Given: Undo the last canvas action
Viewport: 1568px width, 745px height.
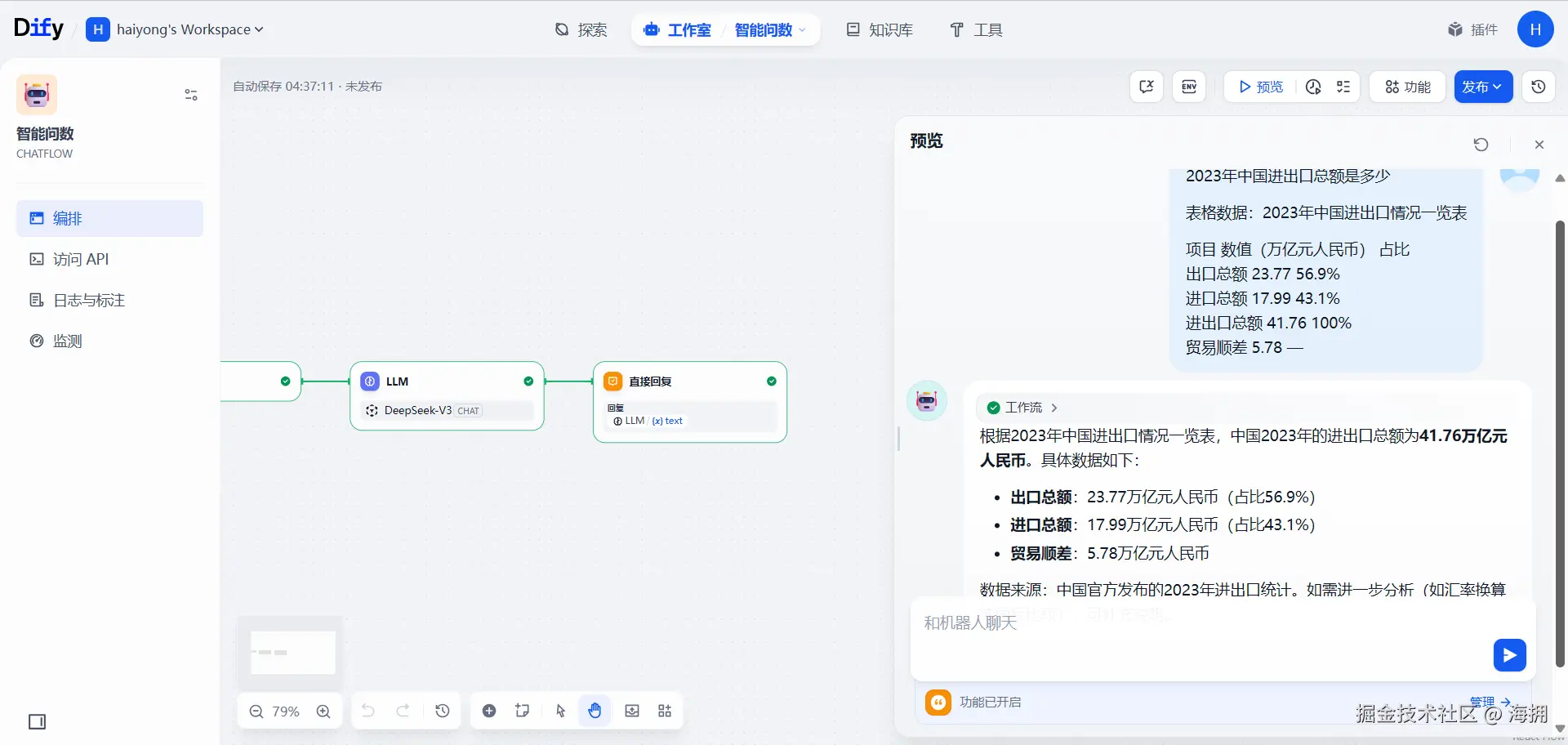Looking at the screenshot, I should click(x=368, y=711).
